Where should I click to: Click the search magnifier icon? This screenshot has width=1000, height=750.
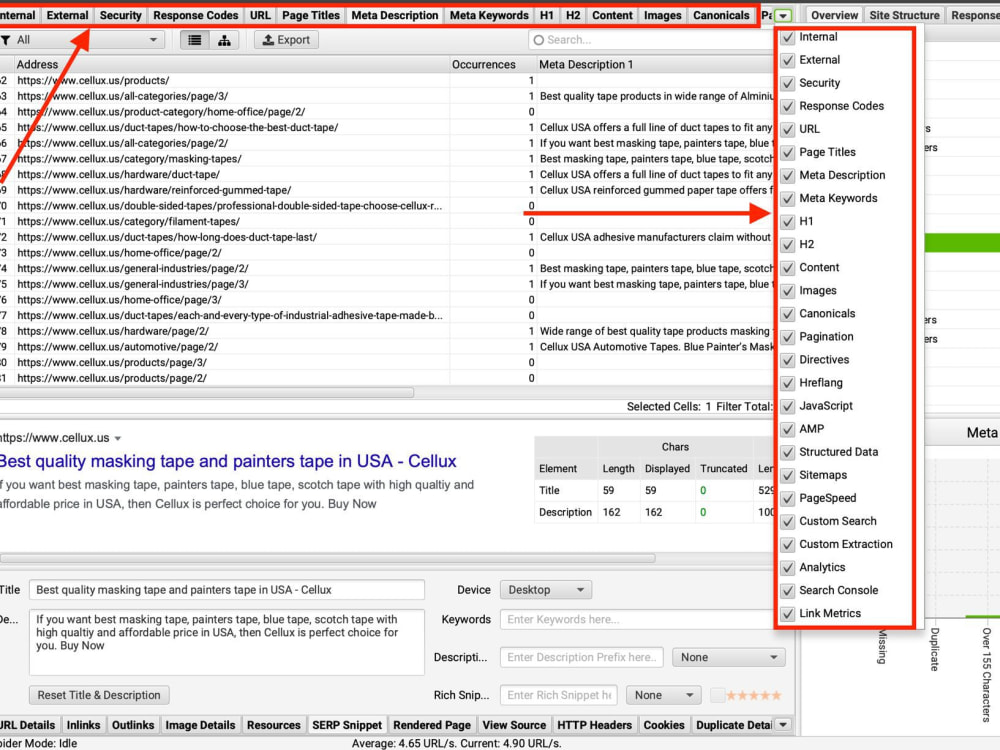[539, 40]
